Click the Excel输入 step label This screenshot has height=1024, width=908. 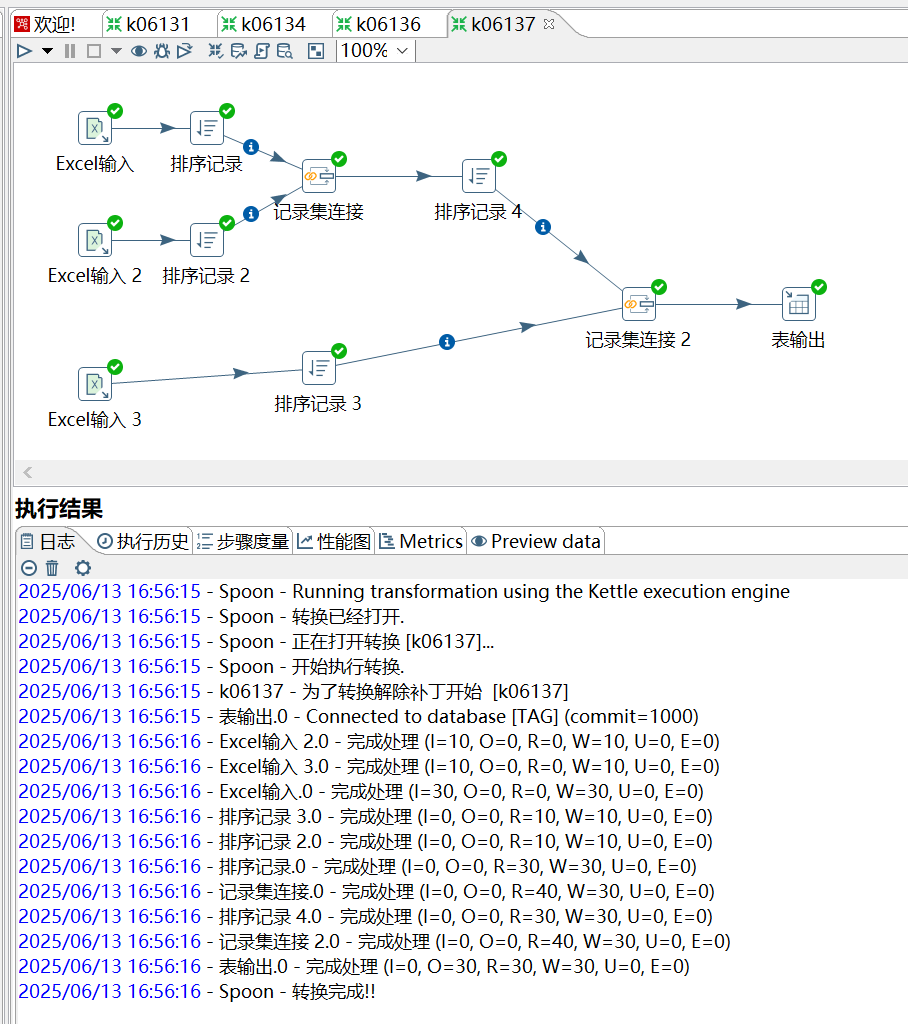[x=95, y=163]
